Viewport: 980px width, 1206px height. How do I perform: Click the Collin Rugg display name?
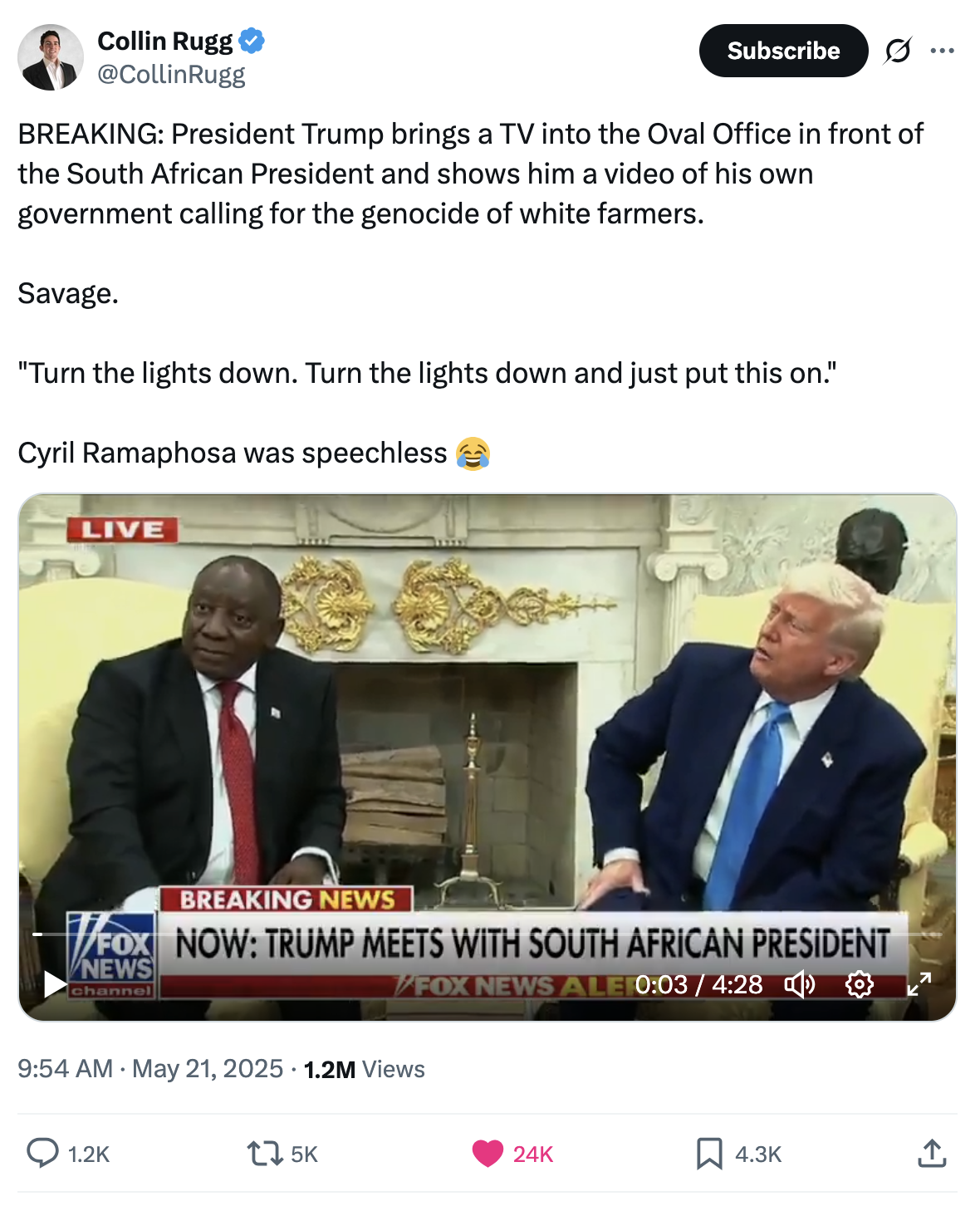coord(165,40)
